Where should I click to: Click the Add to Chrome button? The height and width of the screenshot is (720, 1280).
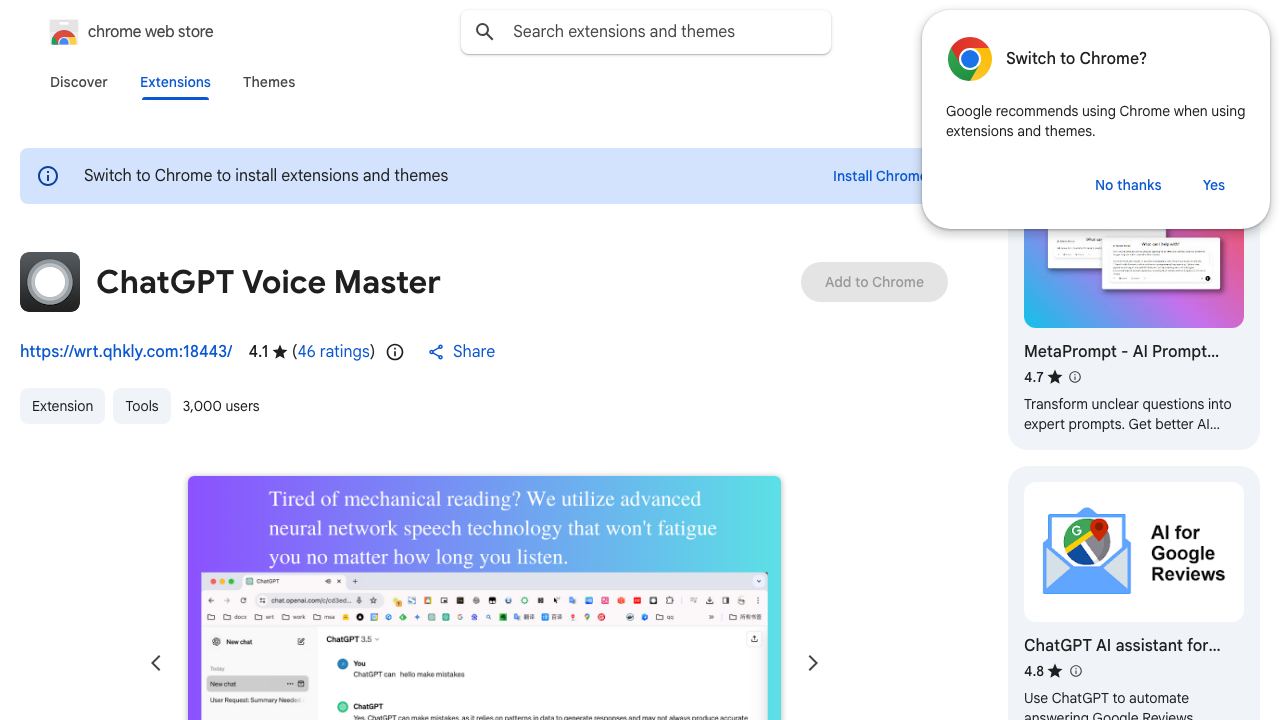tap(874, 282)
